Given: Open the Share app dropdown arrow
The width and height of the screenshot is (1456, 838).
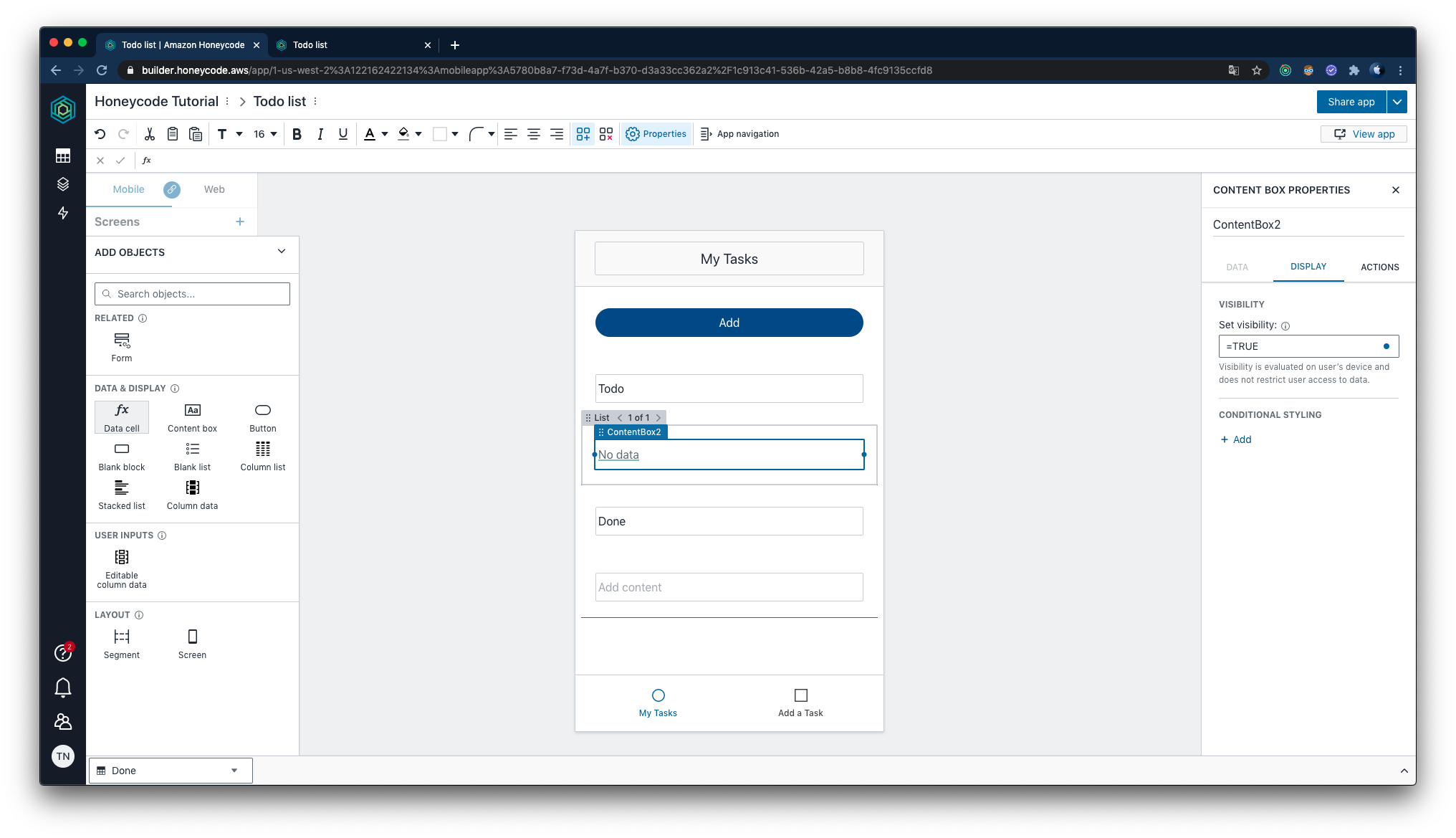Looking at the screenshot, I should (x=1397, y=102).
